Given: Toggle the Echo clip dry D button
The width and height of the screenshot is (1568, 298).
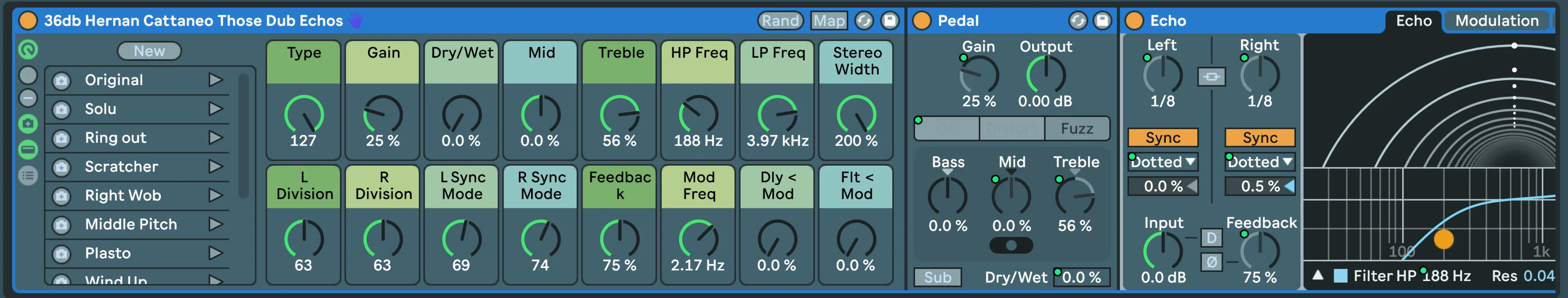Looking at the screenshot, I should tap(1211, 238).
